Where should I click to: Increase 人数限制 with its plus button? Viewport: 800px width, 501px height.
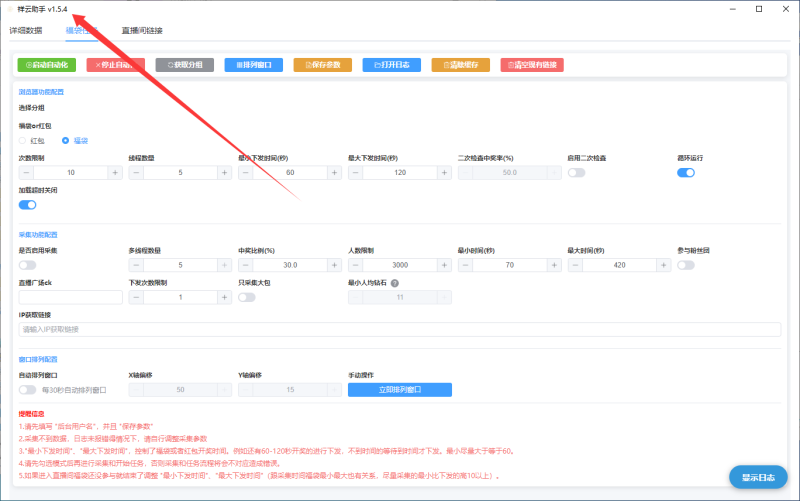[444, 265]
